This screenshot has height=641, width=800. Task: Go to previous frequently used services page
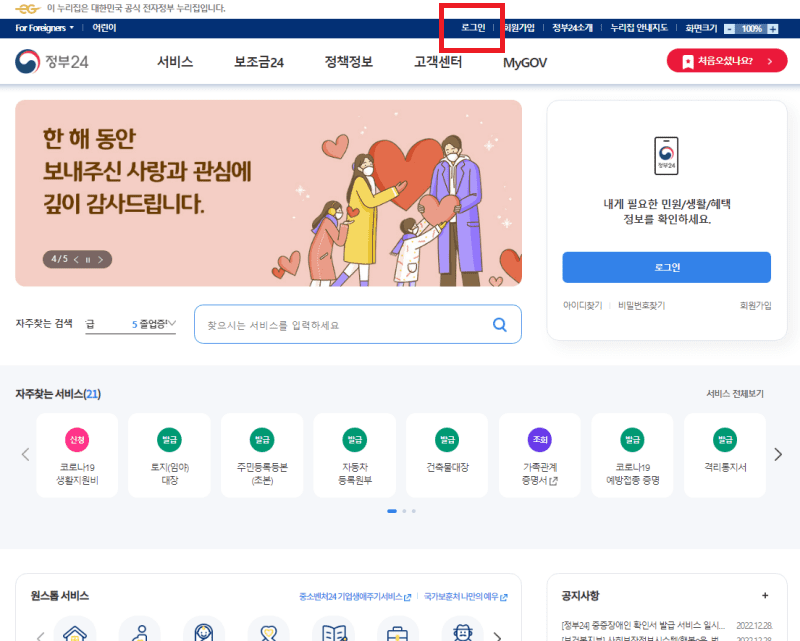pyautogui.click(x=25, y=454)
